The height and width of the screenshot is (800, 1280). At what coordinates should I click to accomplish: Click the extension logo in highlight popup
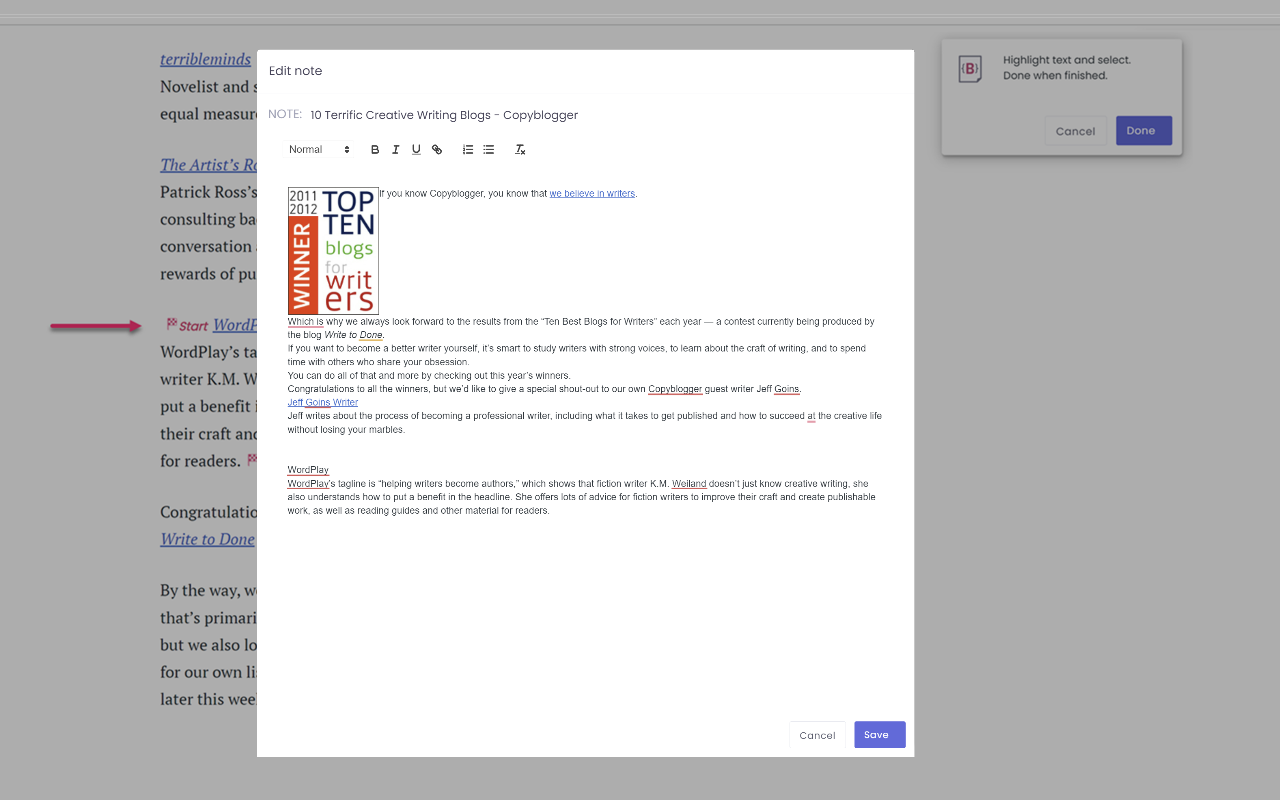tap(970, 69)
